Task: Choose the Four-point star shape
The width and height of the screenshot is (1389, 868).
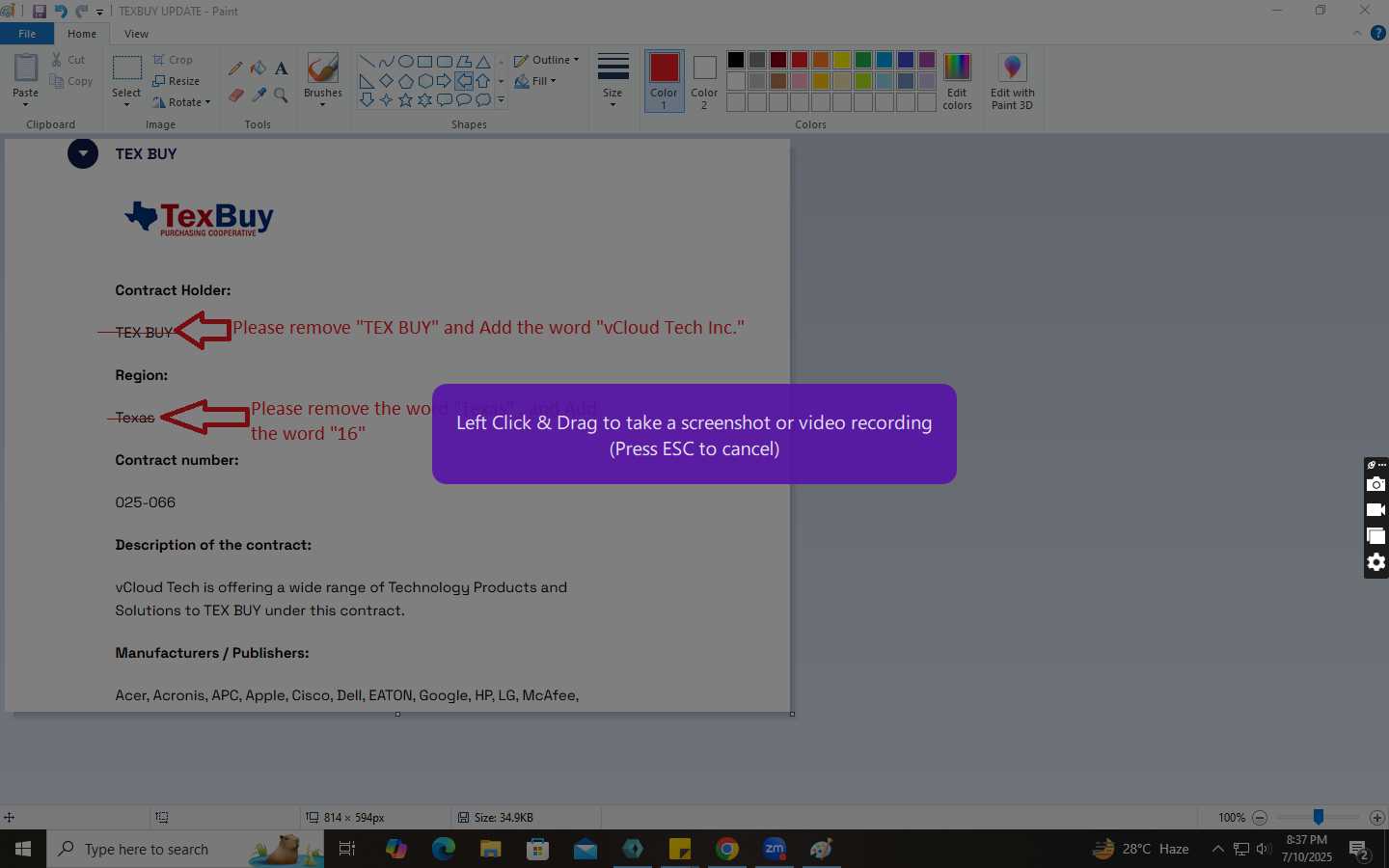Action: pyautogui.click(x=386, y=100)
